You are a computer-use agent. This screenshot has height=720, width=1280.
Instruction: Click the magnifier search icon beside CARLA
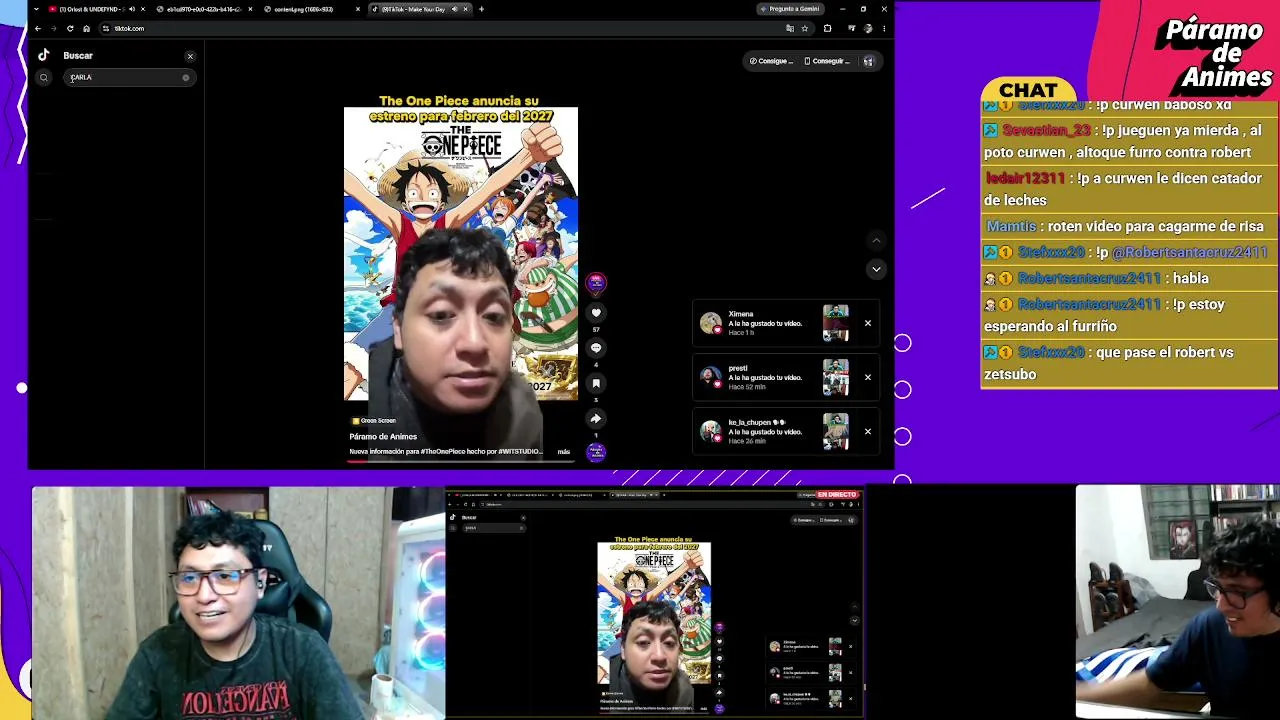click(x=43, y=77)
